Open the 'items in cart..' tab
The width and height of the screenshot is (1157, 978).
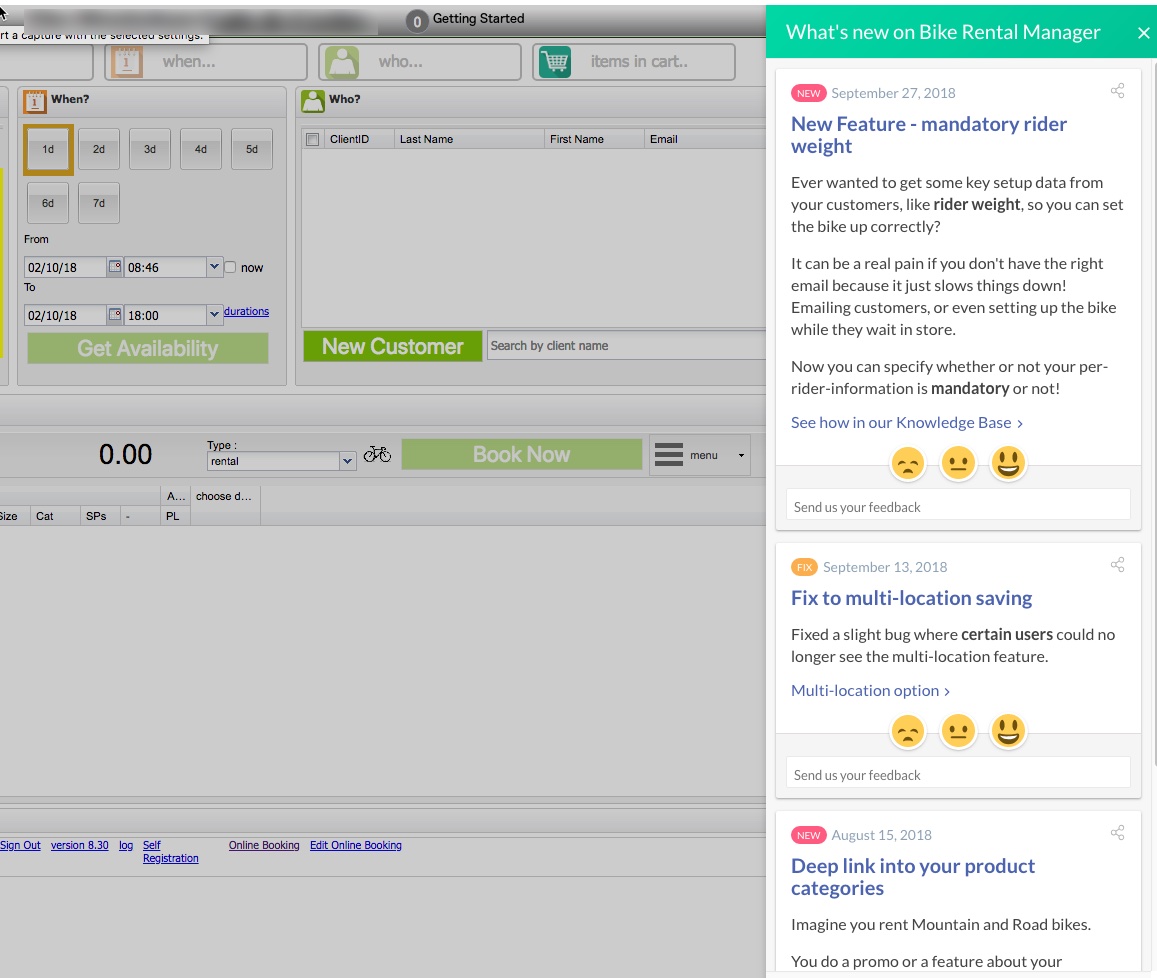coord(634,61)
